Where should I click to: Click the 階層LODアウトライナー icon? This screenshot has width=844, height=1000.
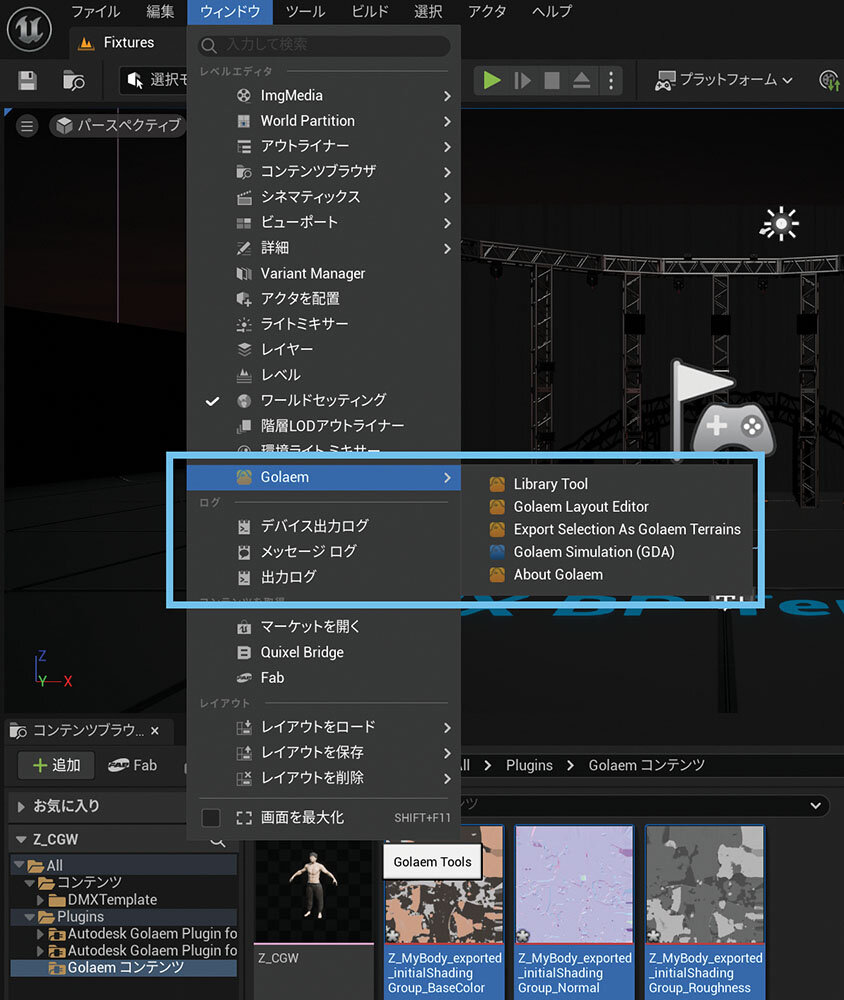pos(244,426)
